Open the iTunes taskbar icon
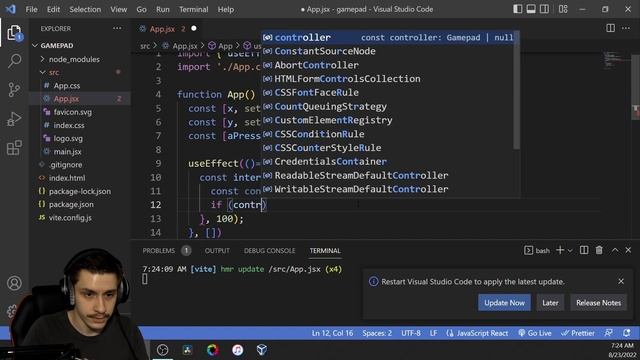Viewport: 640px width, 360px height. coord(238,350)
